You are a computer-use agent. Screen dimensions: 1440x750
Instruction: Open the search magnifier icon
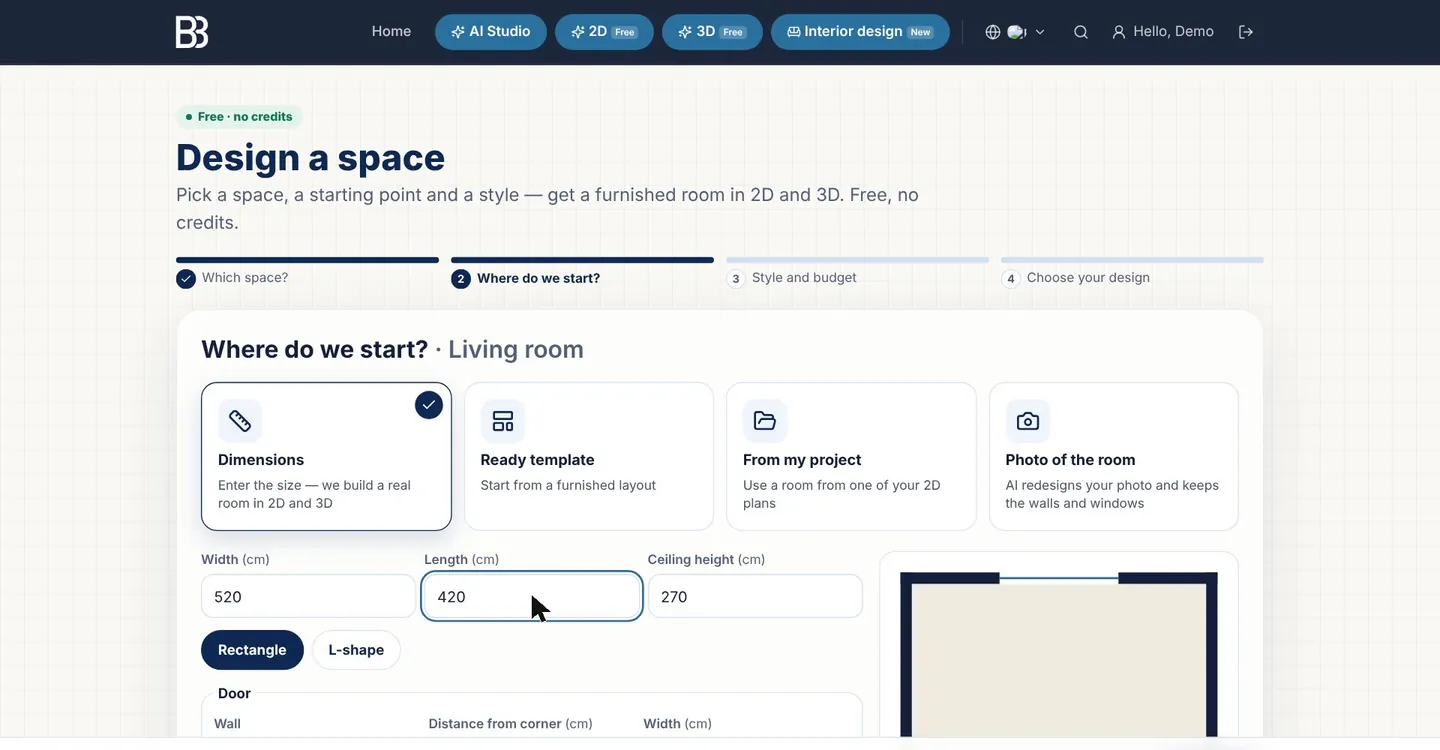(1081, 32)
